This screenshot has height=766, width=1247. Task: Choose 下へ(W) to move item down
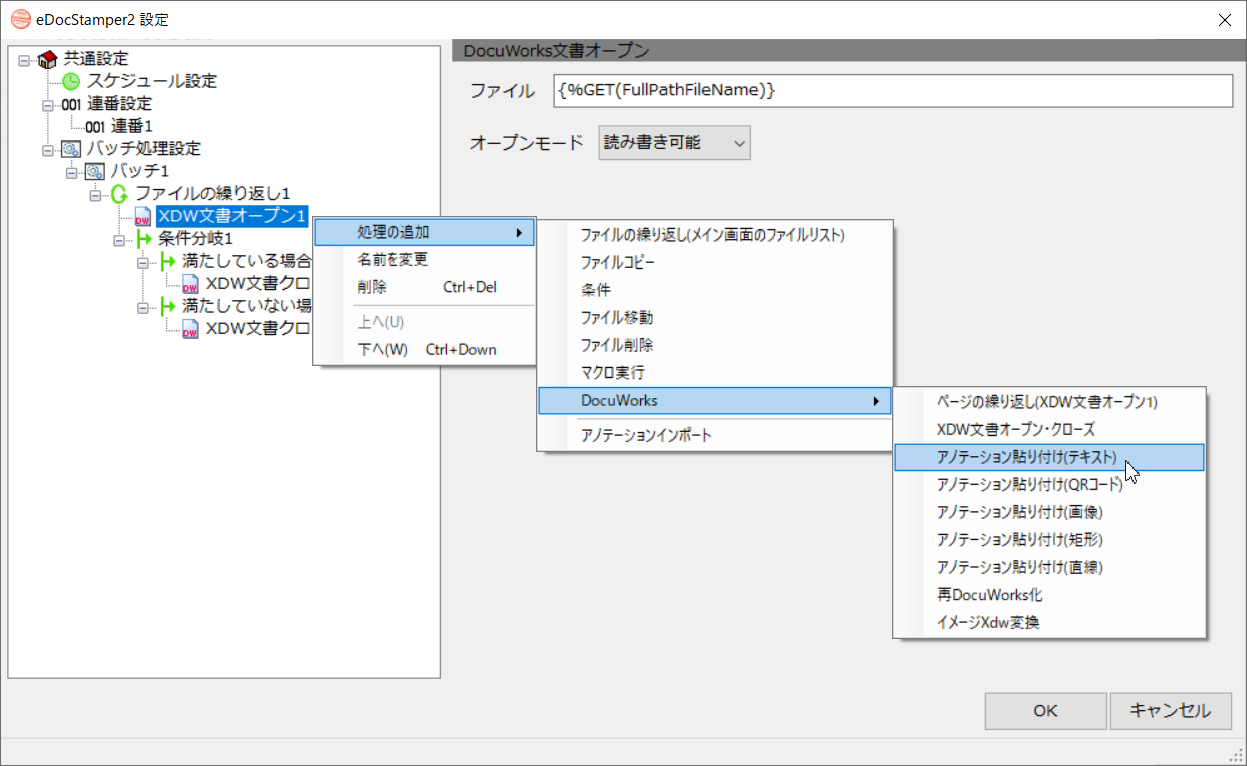425,349
